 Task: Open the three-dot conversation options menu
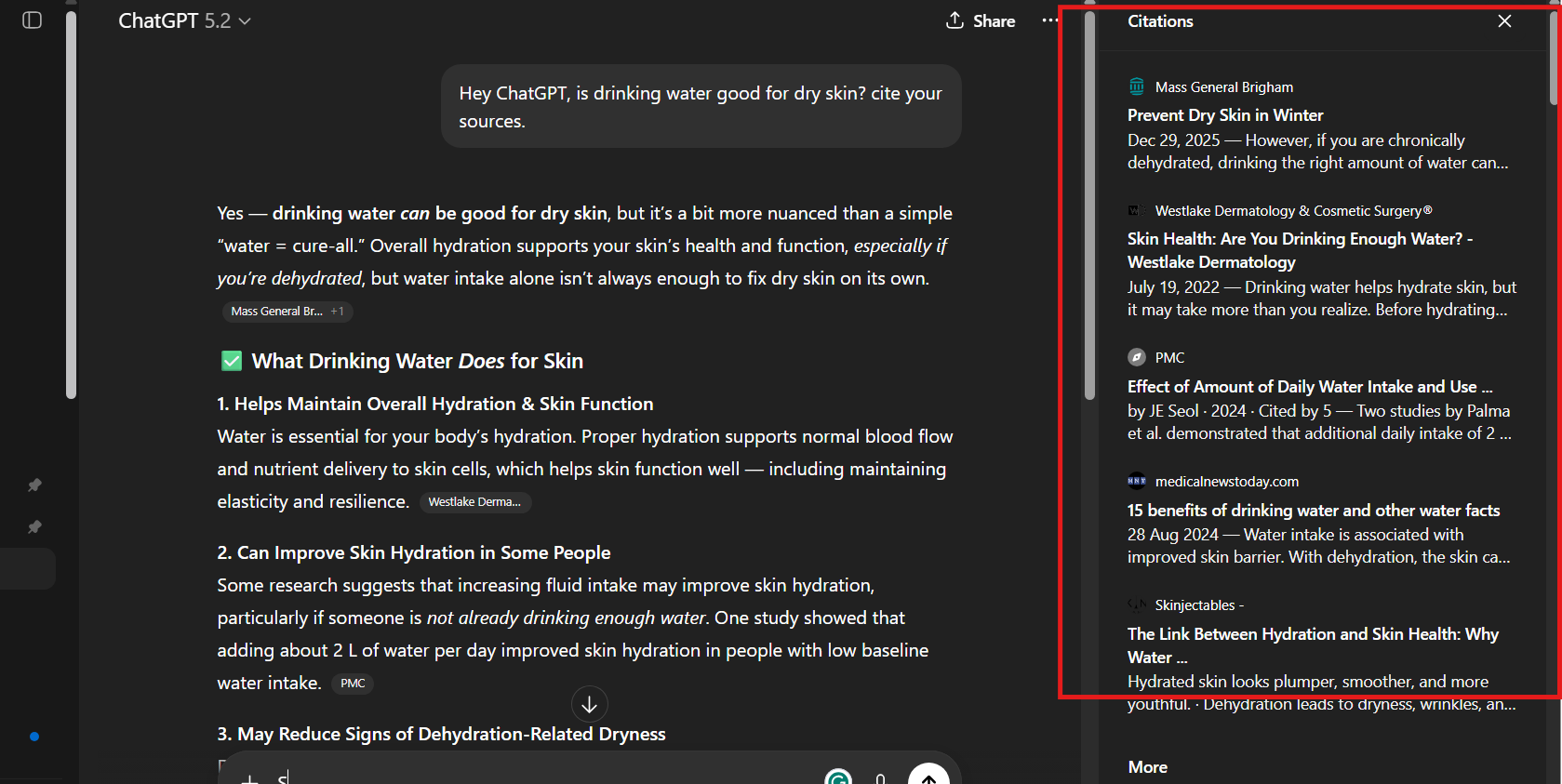click(1049, 20)
